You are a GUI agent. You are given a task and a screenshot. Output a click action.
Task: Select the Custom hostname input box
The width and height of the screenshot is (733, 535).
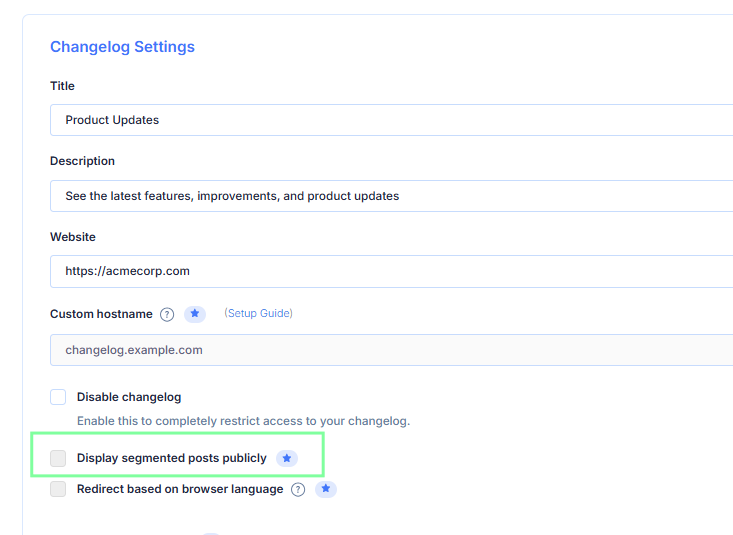[x=390, y=350]
